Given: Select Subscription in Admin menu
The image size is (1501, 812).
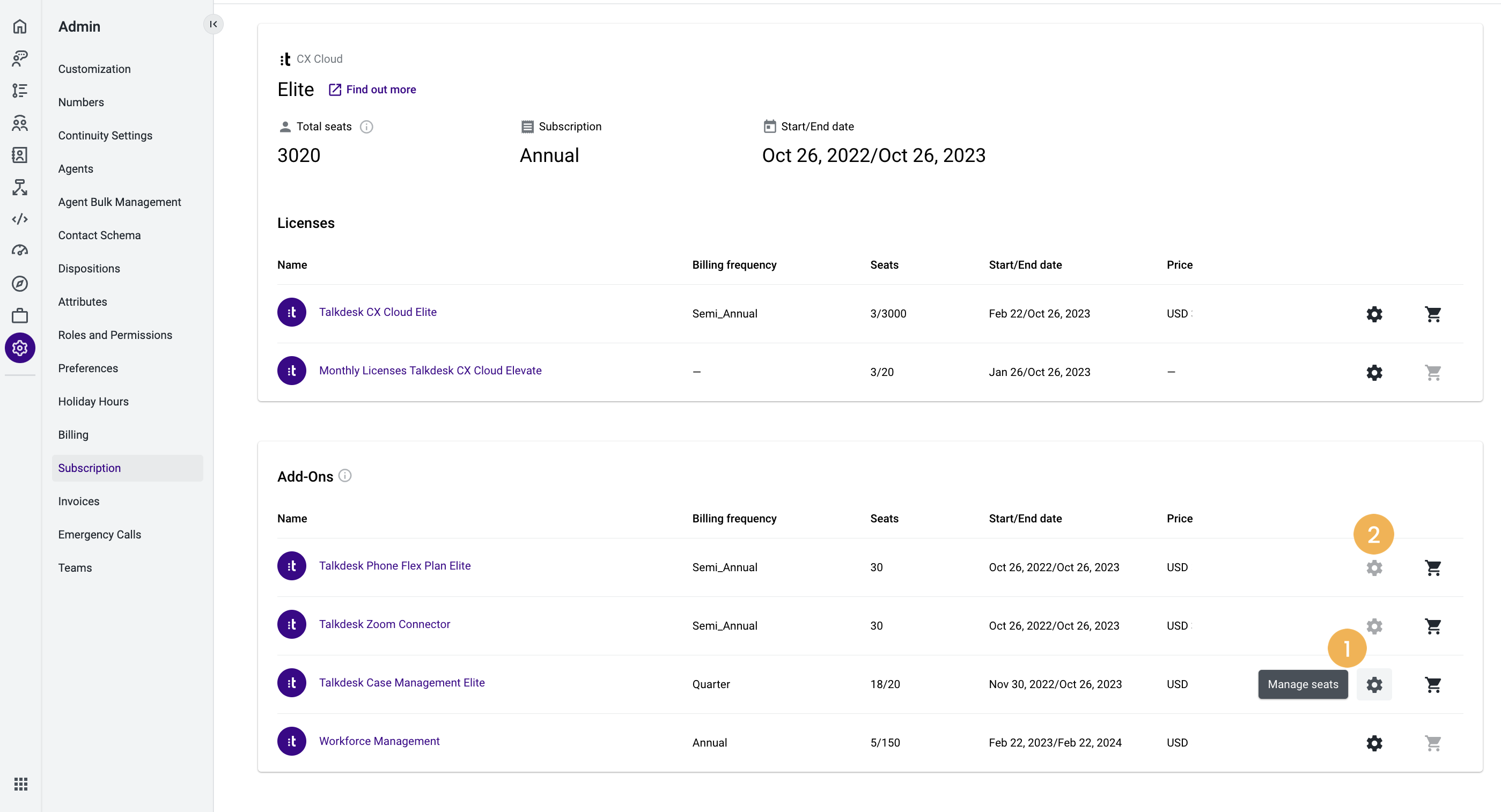Looking at the screenshot, I should pos(127,468).
